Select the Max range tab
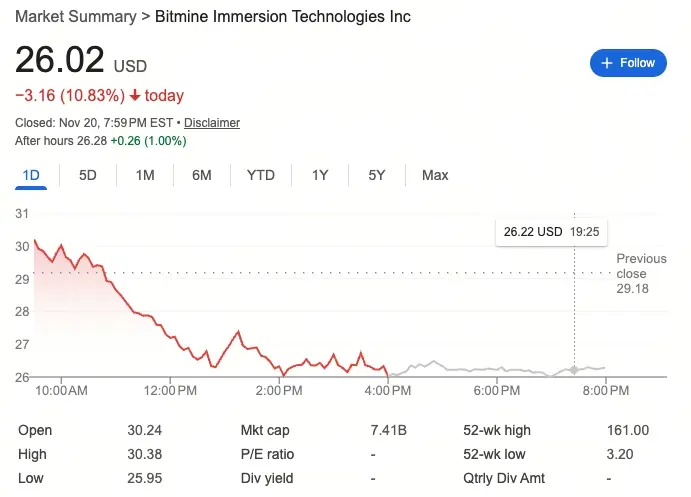 click(x=435, y=176)
